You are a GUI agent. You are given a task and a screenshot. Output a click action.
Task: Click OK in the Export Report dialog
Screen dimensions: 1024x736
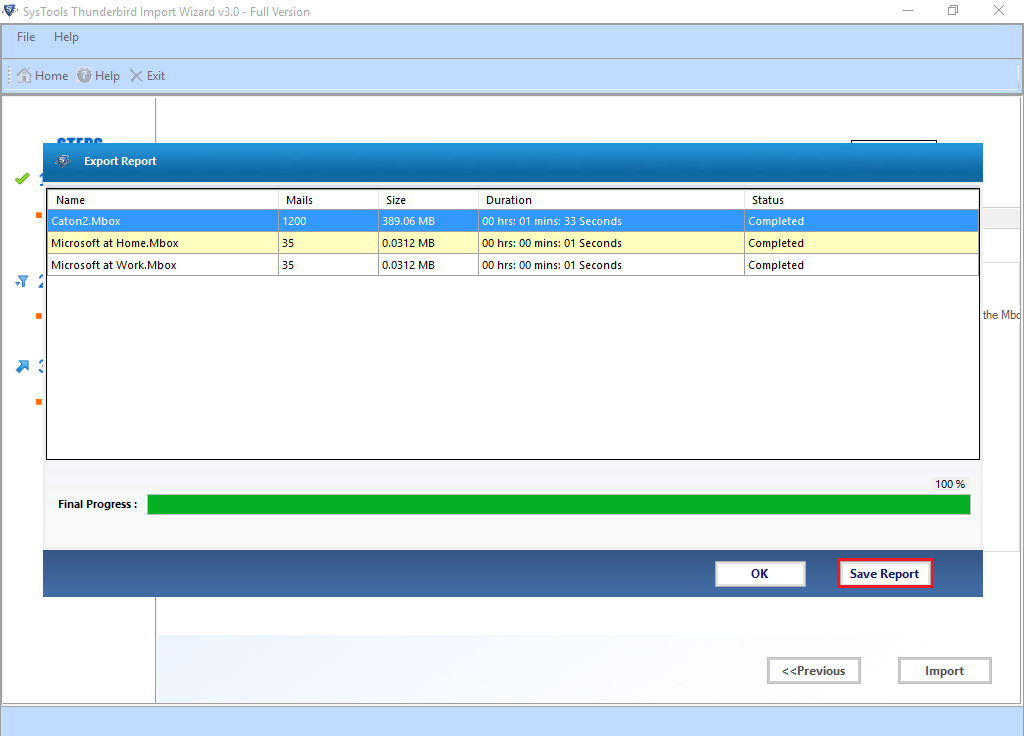tap(760, 574)
